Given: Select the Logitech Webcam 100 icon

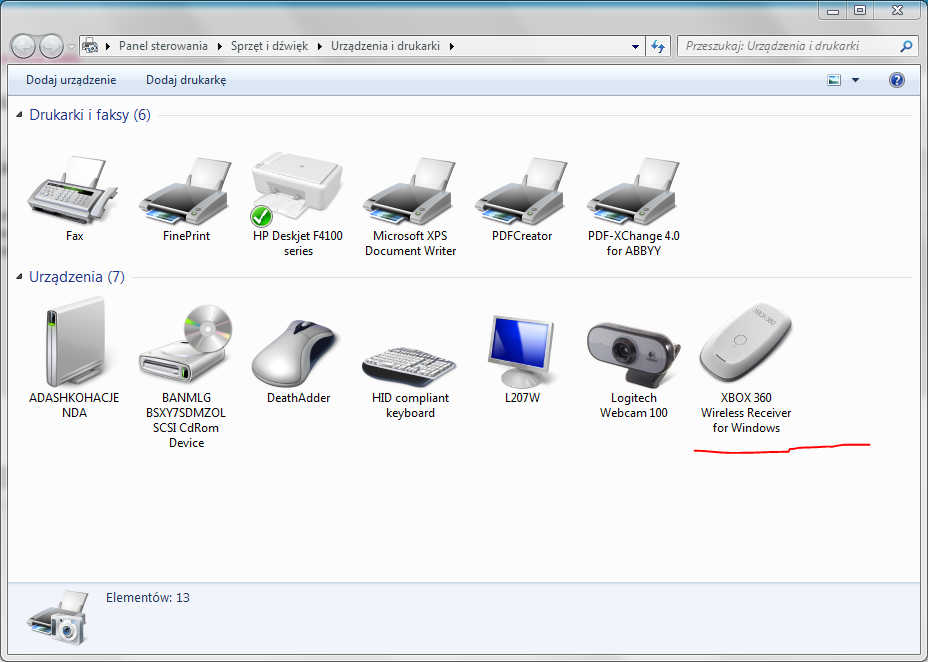Looking at the screenshot, I should pos(633,354).
